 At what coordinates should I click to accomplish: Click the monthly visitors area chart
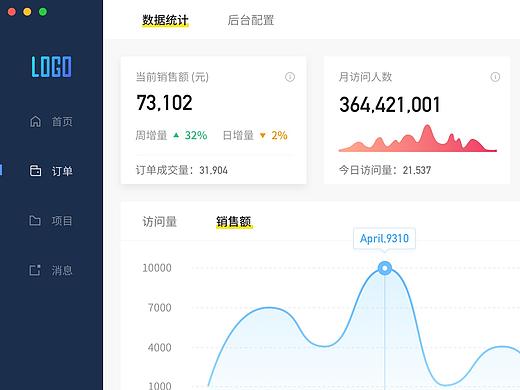coord(418,138)
